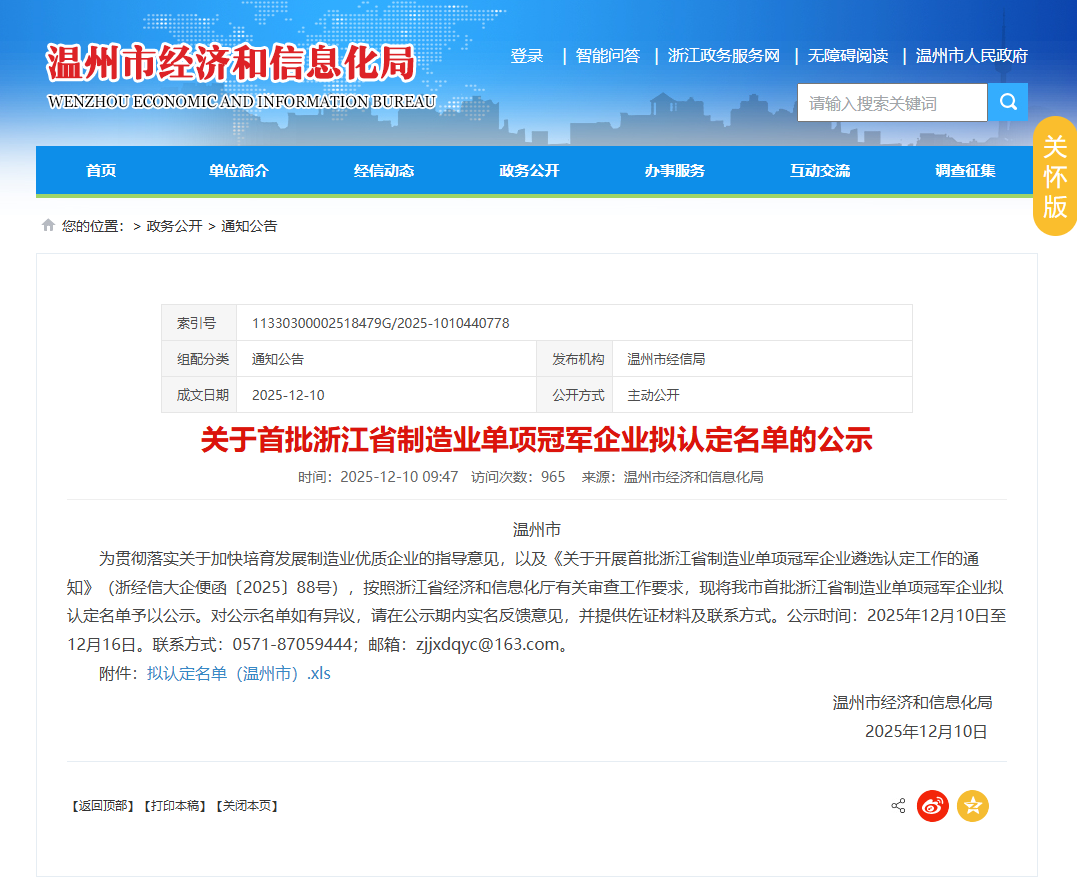Click the 登录 link
Screen dimensions: 1077x892
tap(528, 56)
